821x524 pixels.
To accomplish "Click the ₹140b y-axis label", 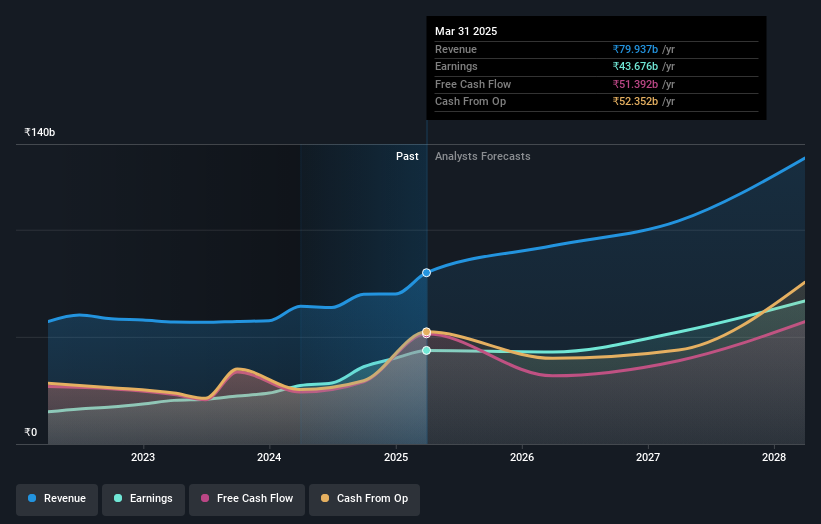I will coord(40,132).
